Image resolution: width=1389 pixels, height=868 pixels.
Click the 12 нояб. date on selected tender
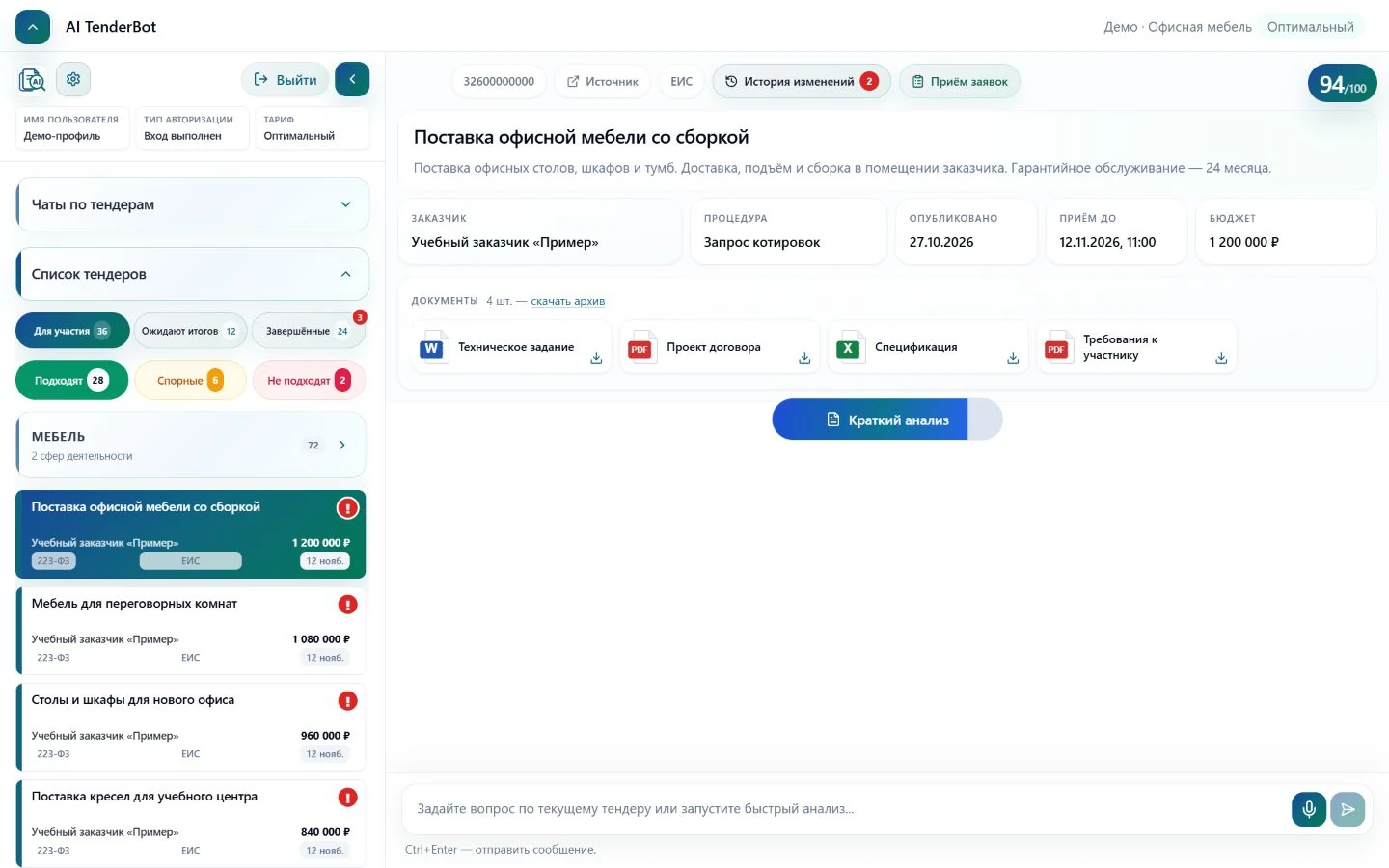point(325,561)
